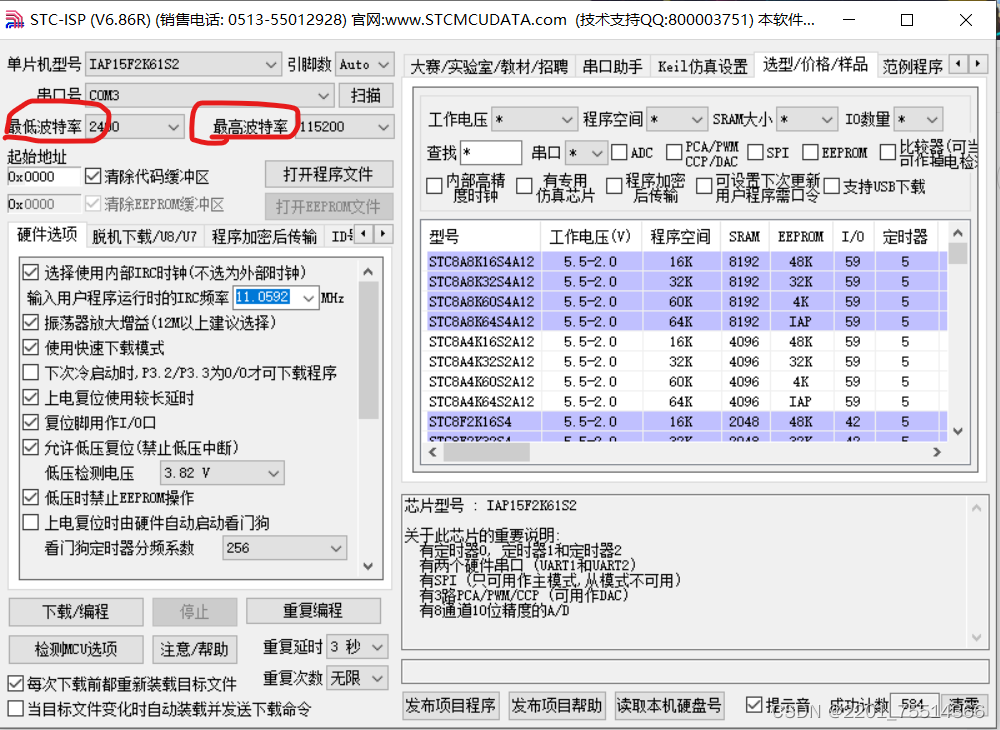The height and width of the screenshot is (730, 1000).
Task: Switch to 大赛/实验室/教材/招聘 tab
Action: (x=489, y=66)
